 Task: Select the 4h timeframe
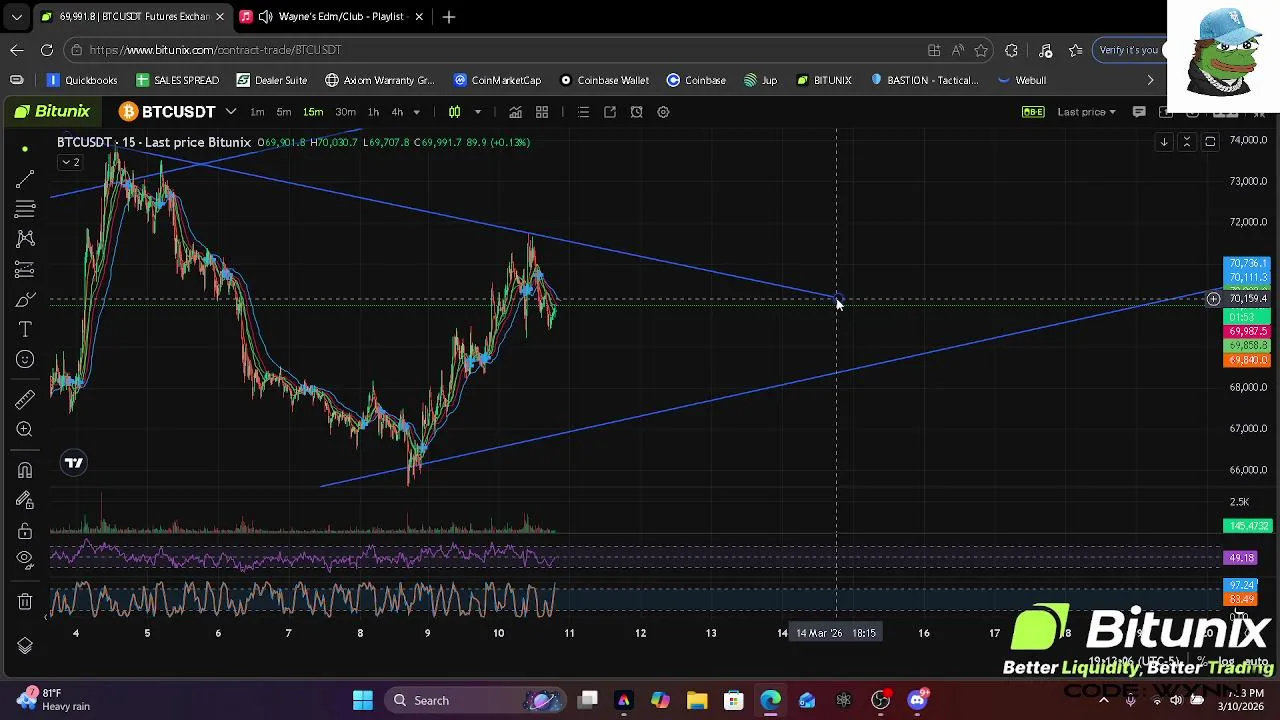coord(397,112)
